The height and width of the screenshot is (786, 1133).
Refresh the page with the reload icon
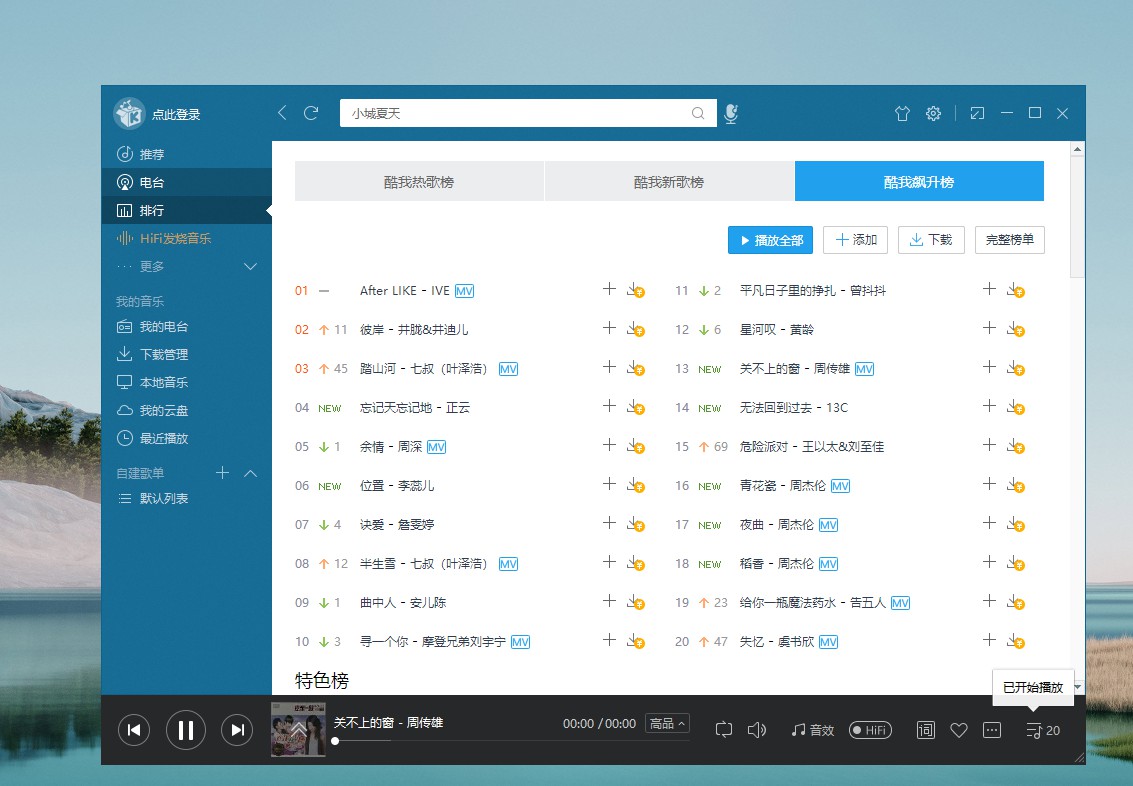pyautogui.click(x=311, y=113)
